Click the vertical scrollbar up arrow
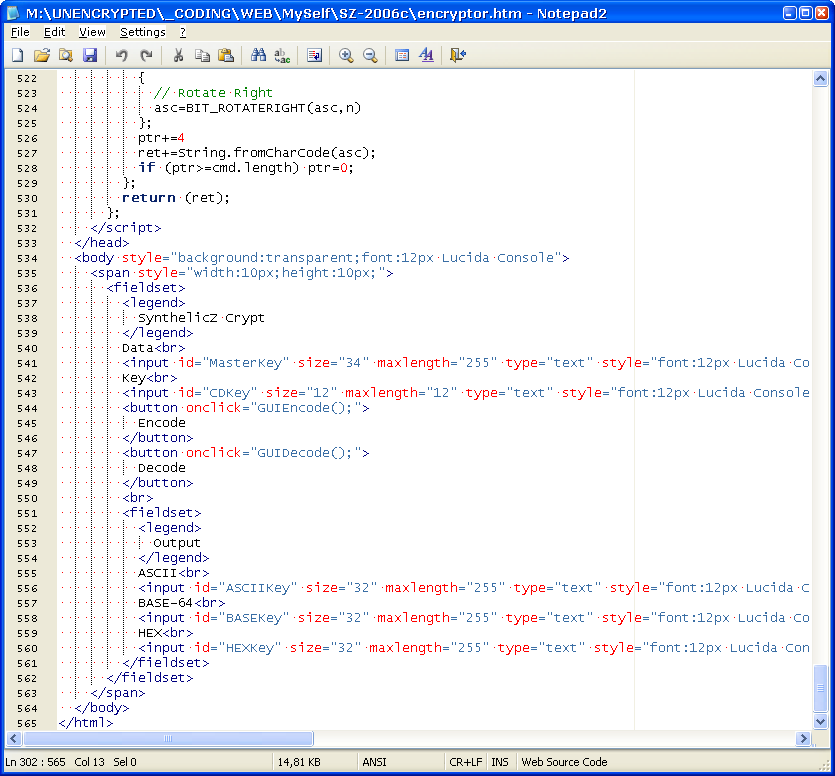This screenshot has width=835, height=776. 821,79
